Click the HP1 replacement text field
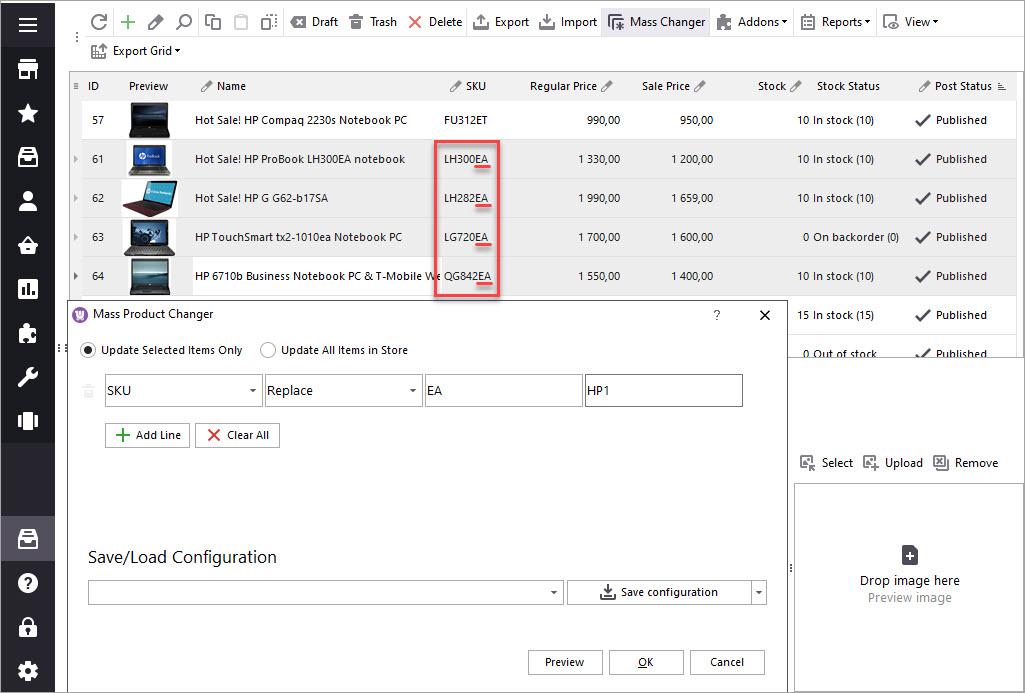 pyautogui.click(x=663, y=391)
